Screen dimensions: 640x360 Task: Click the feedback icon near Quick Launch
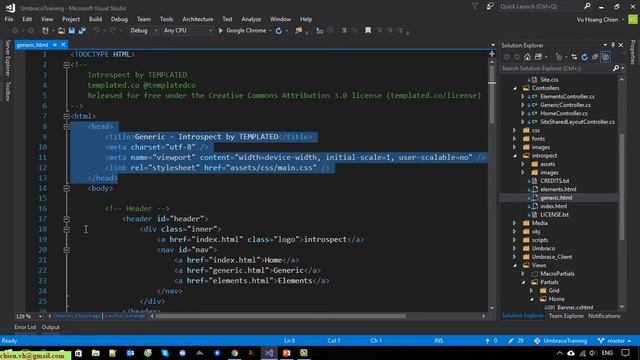pos(490,6)
